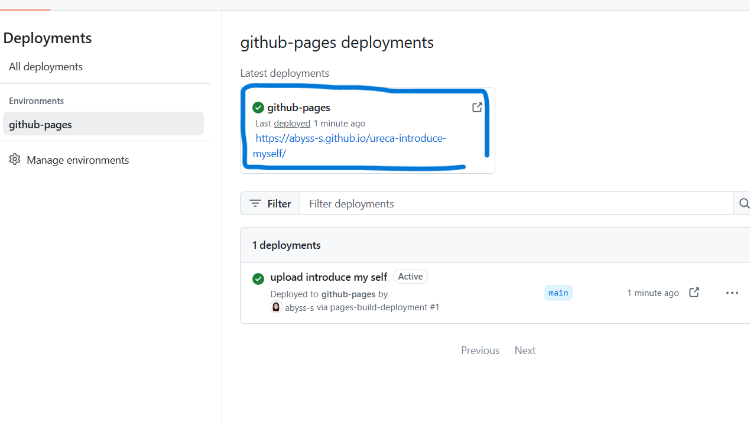Viewport: 750px width, 423px height.
Task: Select the github-pages environment in sidebar
Action: [103, 124]
